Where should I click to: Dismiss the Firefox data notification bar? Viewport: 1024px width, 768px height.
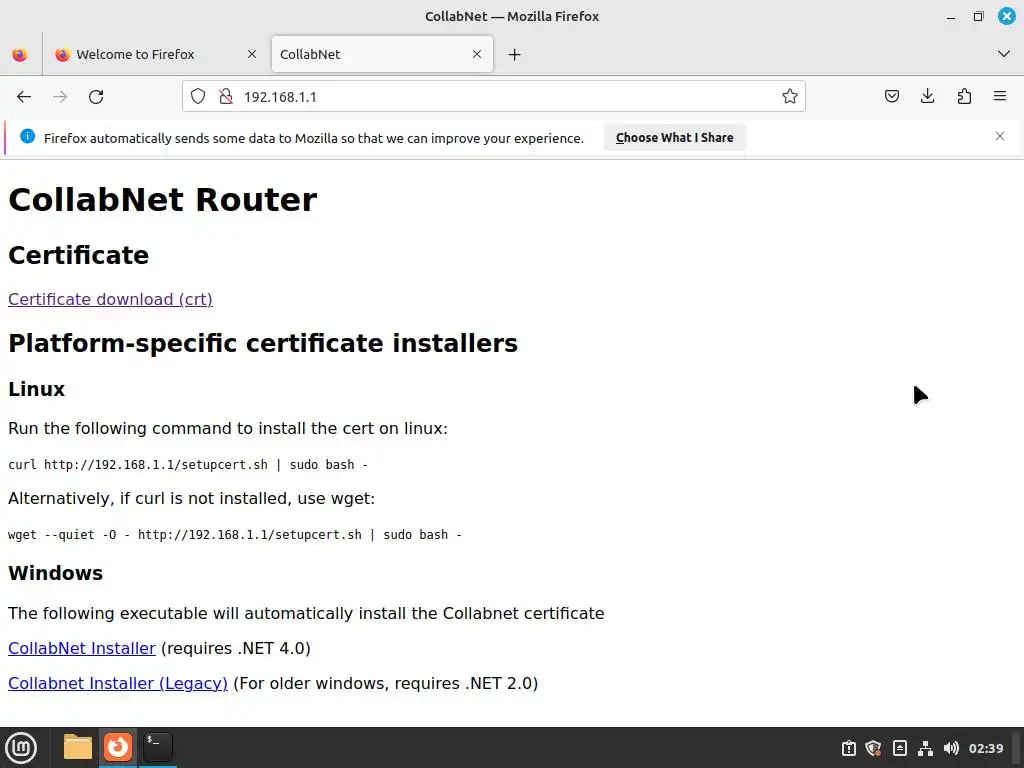1000,136
